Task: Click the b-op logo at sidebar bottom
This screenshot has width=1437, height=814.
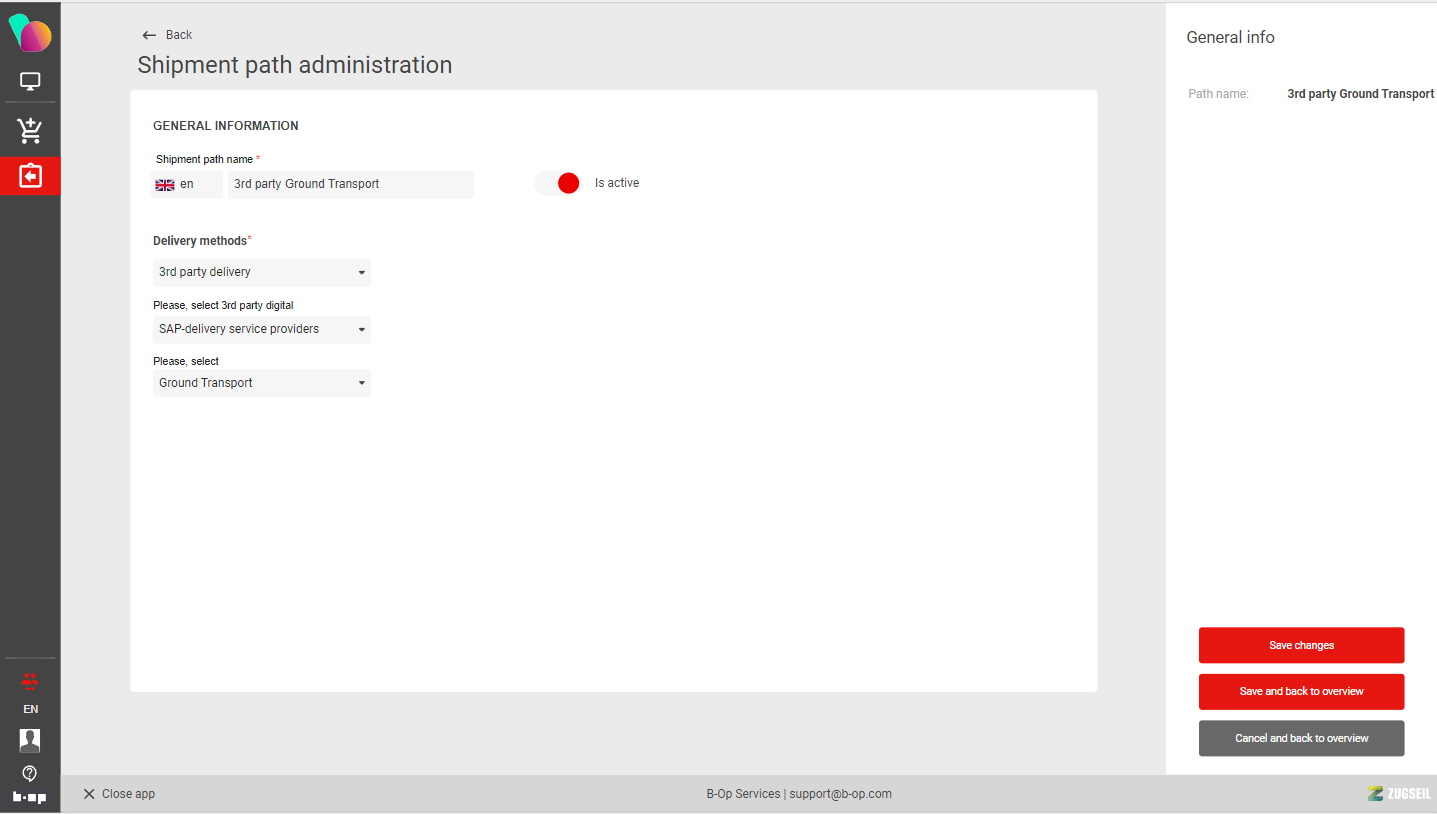Action: 30,797
